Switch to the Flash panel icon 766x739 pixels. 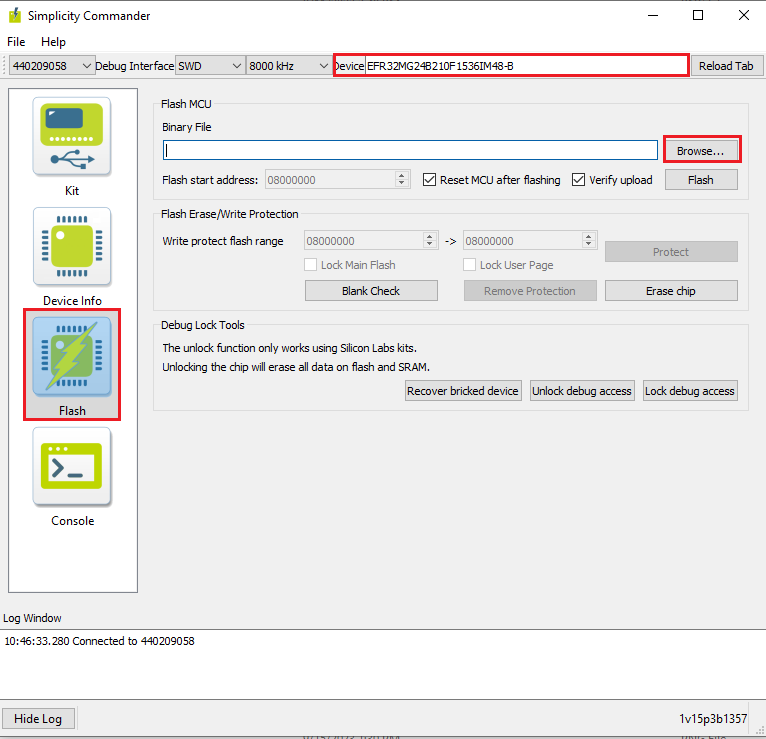[x=72, y=356]
